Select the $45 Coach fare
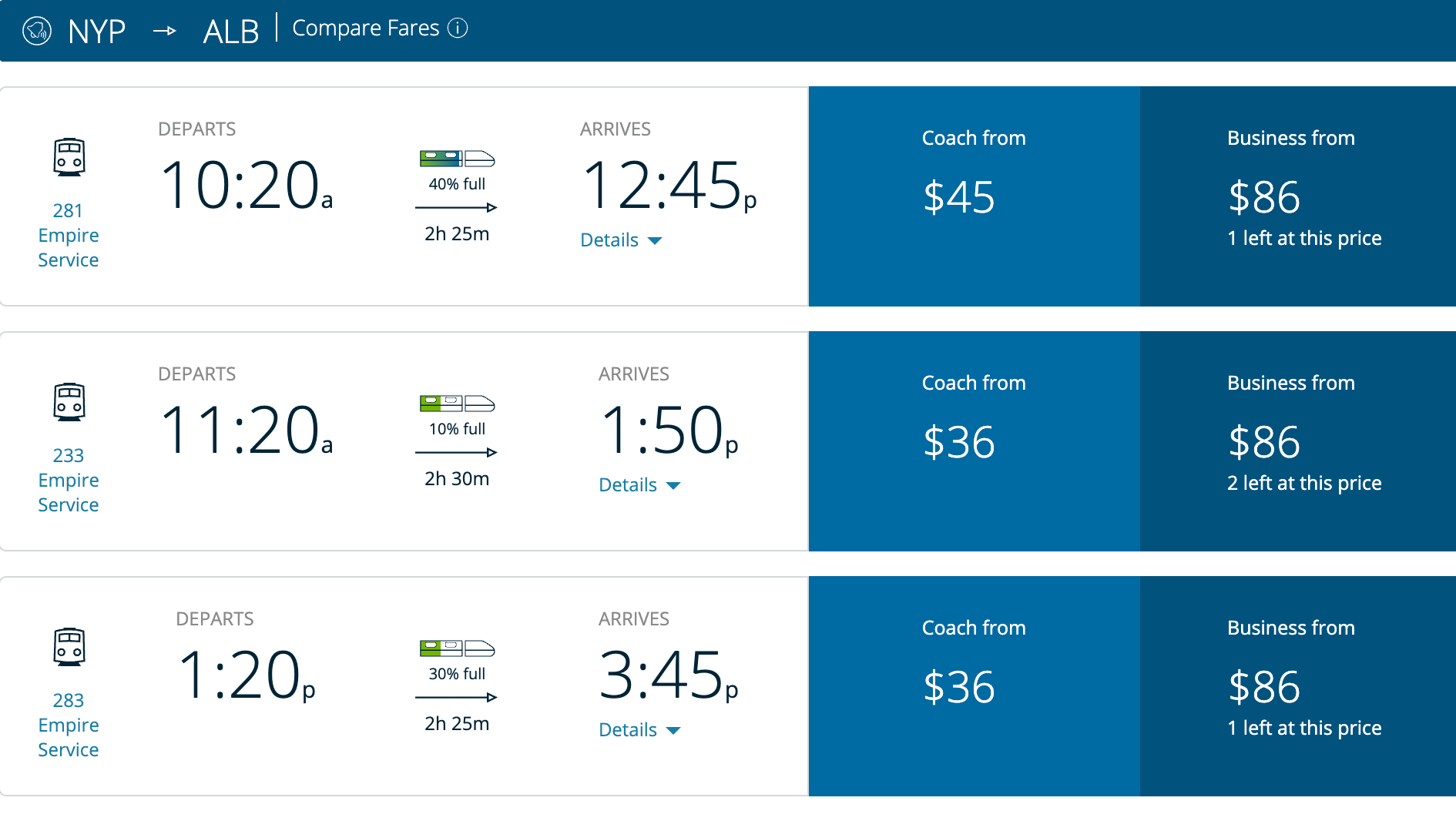Screen dimensions: 1456x821 click(x=974, y=196)
